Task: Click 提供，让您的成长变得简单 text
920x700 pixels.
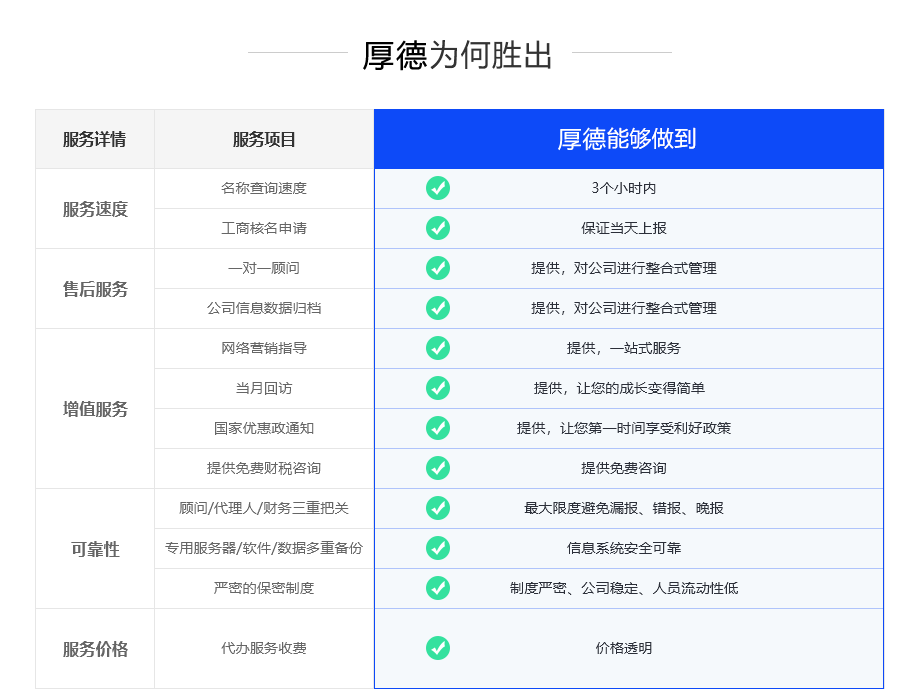Action: 619,388
